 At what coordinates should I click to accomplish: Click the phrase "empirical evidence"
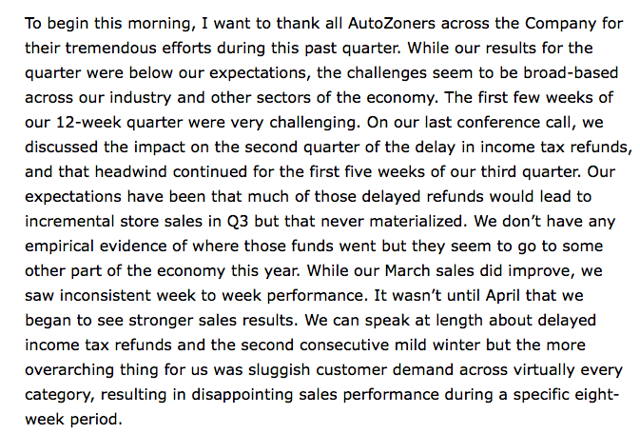(x=103, y=247)
